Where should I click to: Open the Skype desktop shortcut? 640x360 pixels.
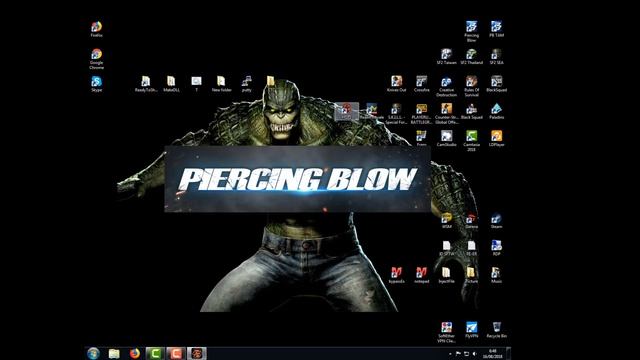coord(96,84)
